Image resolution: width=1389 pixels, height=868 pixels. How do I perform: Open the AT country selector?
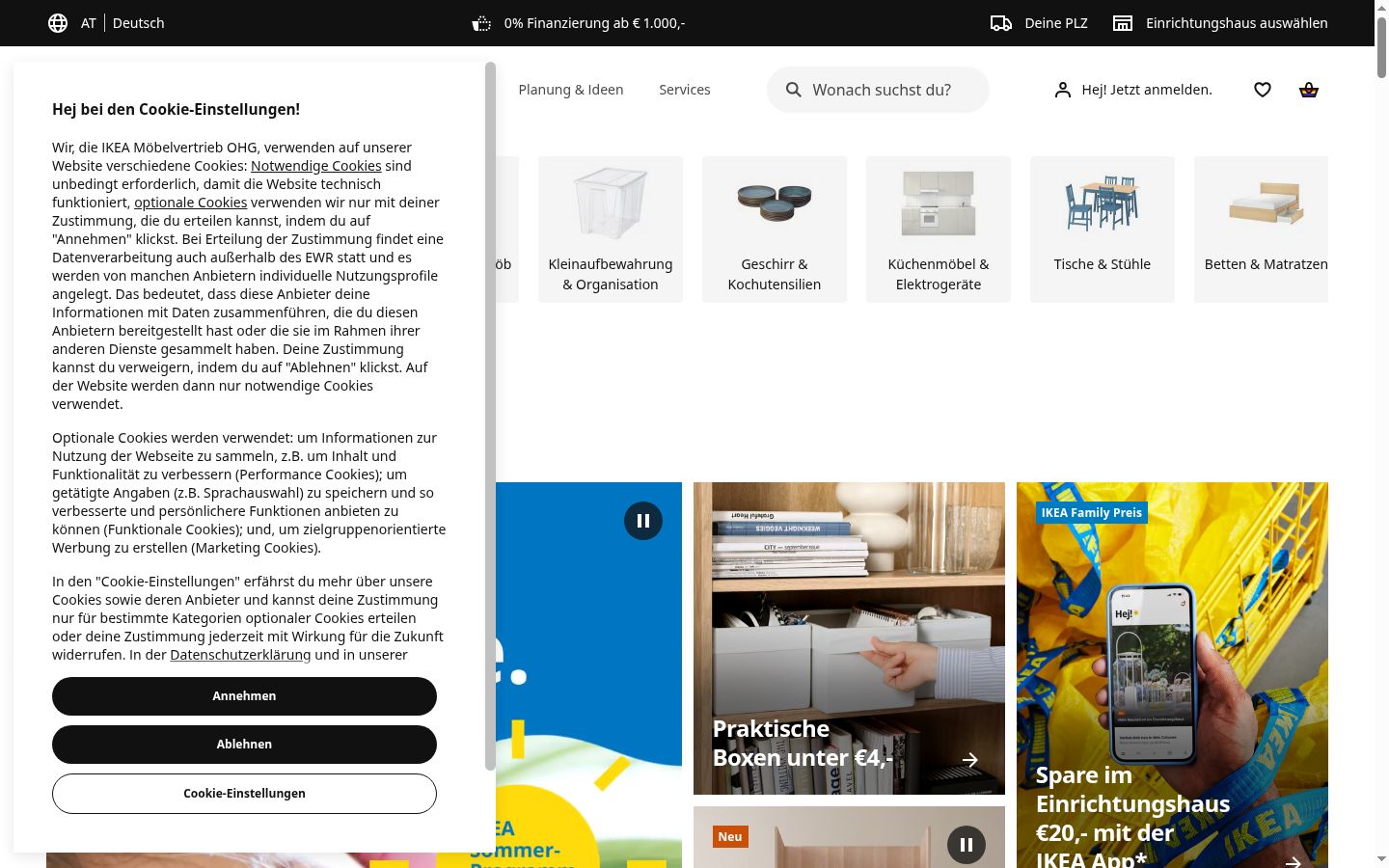pyautogui.click(x=89, y=23)
